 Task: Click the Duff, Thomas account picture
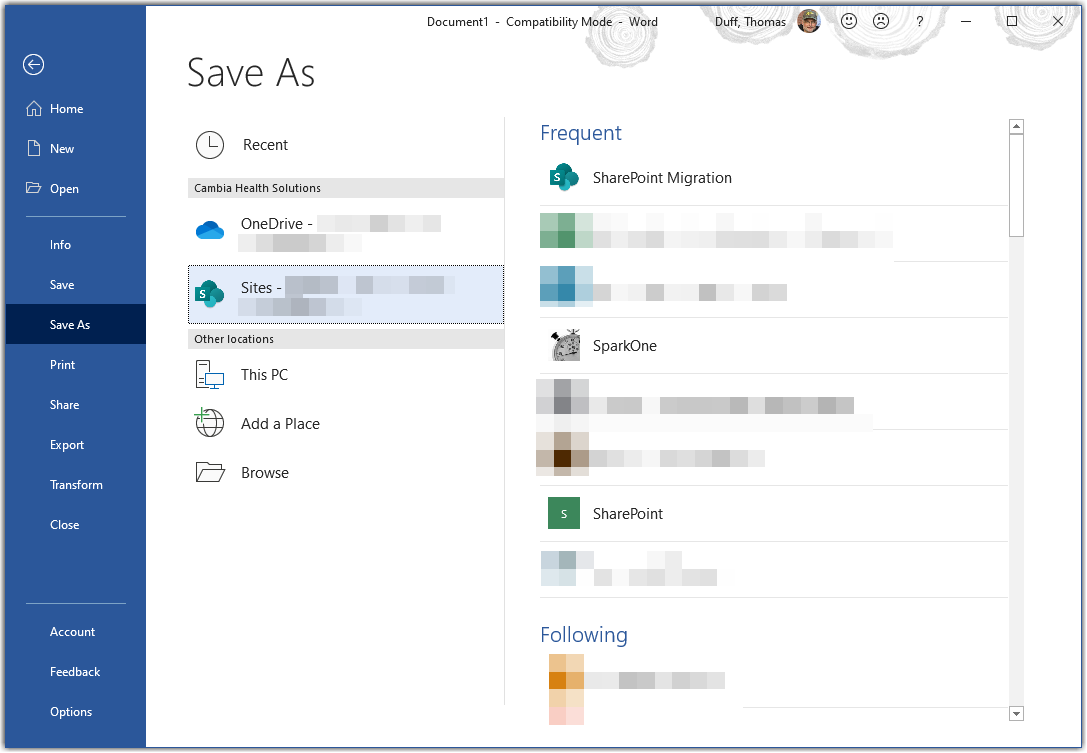pos(809,21)
